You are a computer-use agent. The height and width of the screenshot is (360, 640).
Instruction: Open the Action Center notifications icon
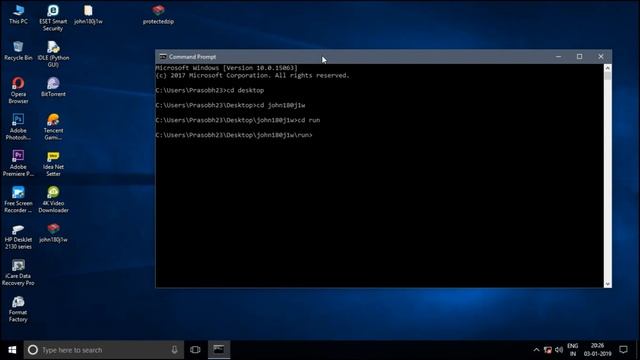click(623, 350)
